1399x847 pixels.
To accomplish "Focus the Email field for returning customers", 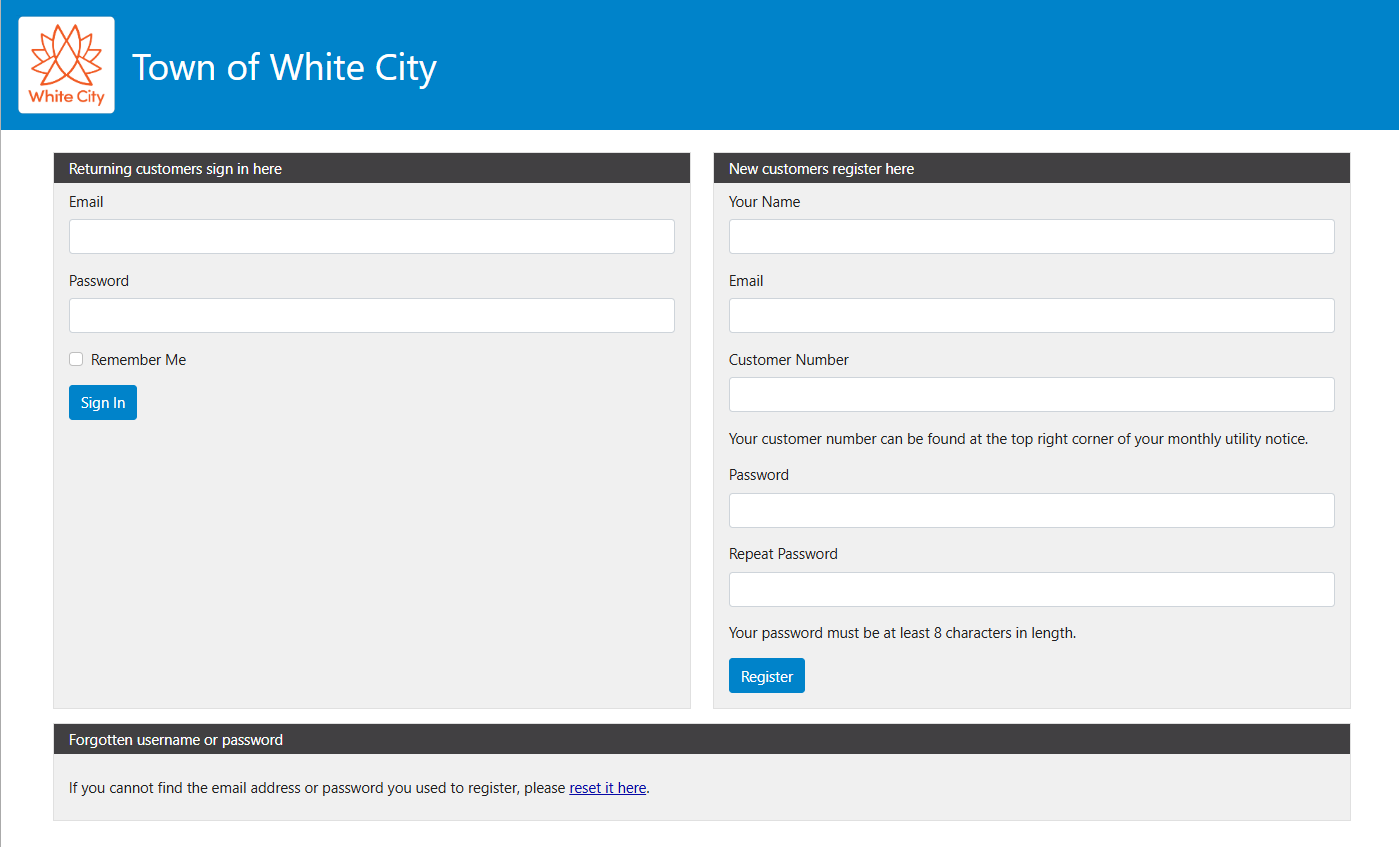I will click(371, 237).
